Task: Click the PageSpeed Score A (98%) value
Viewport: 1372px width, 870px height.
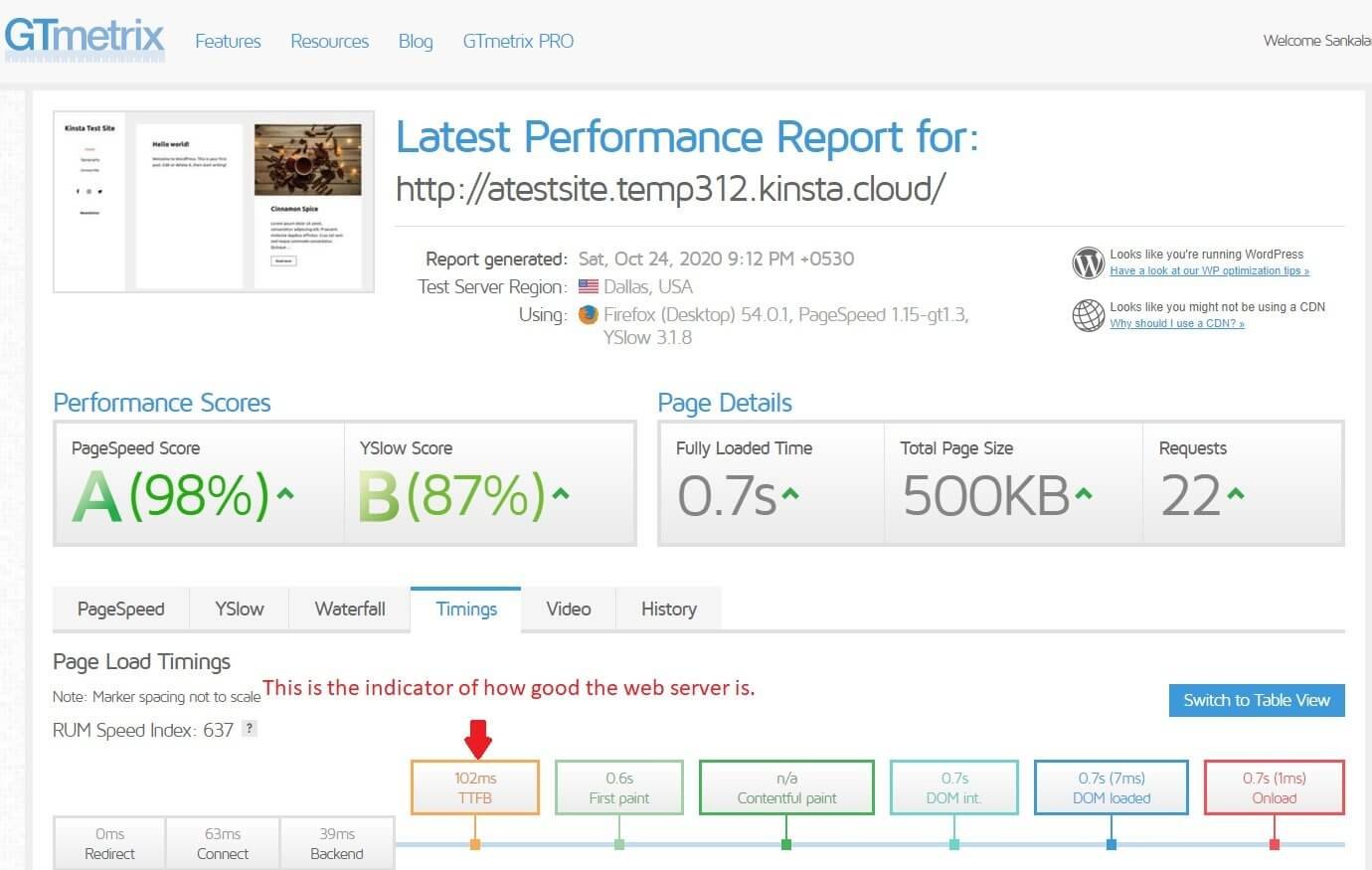Action: pos(171,495)
